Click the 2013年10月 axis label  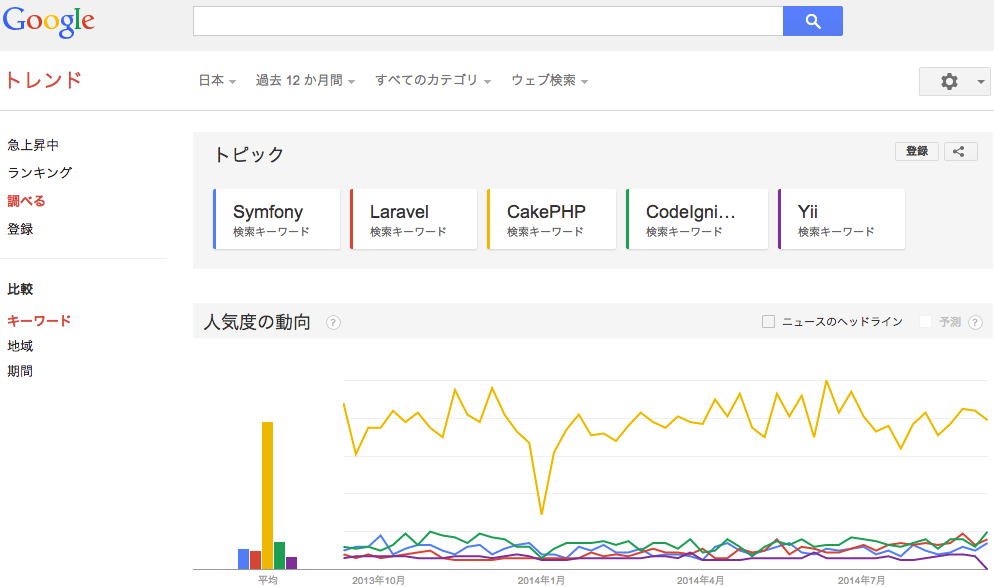click(378, 580)
